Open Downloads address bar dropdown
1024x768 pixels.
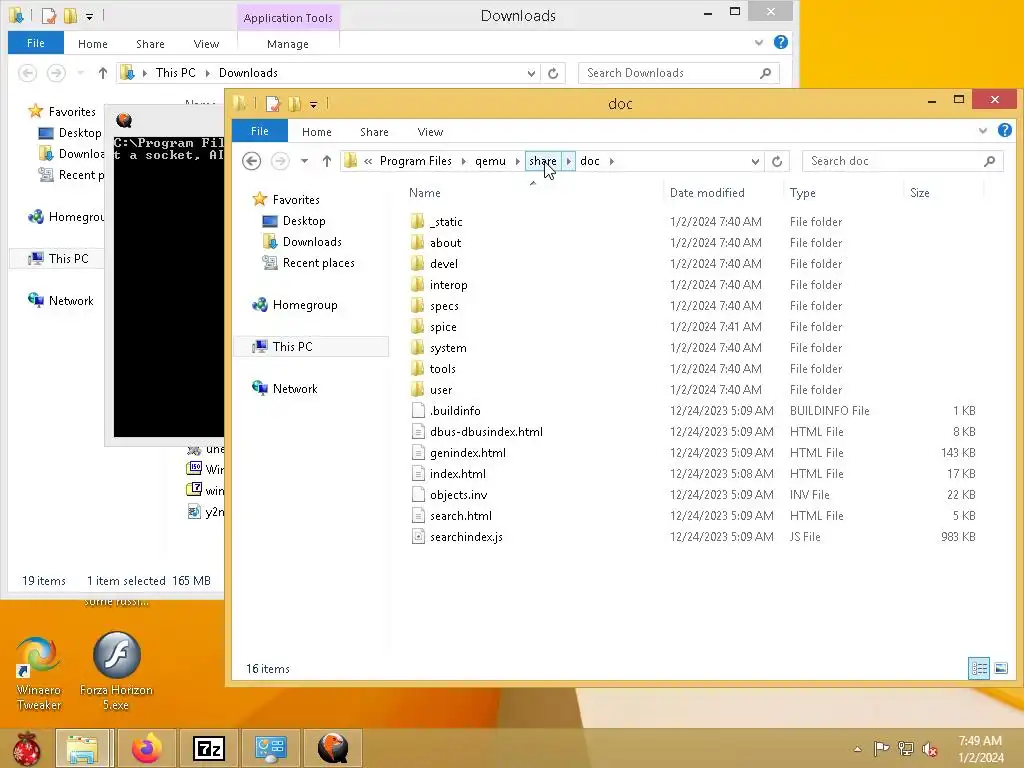(x=531, y=73)
